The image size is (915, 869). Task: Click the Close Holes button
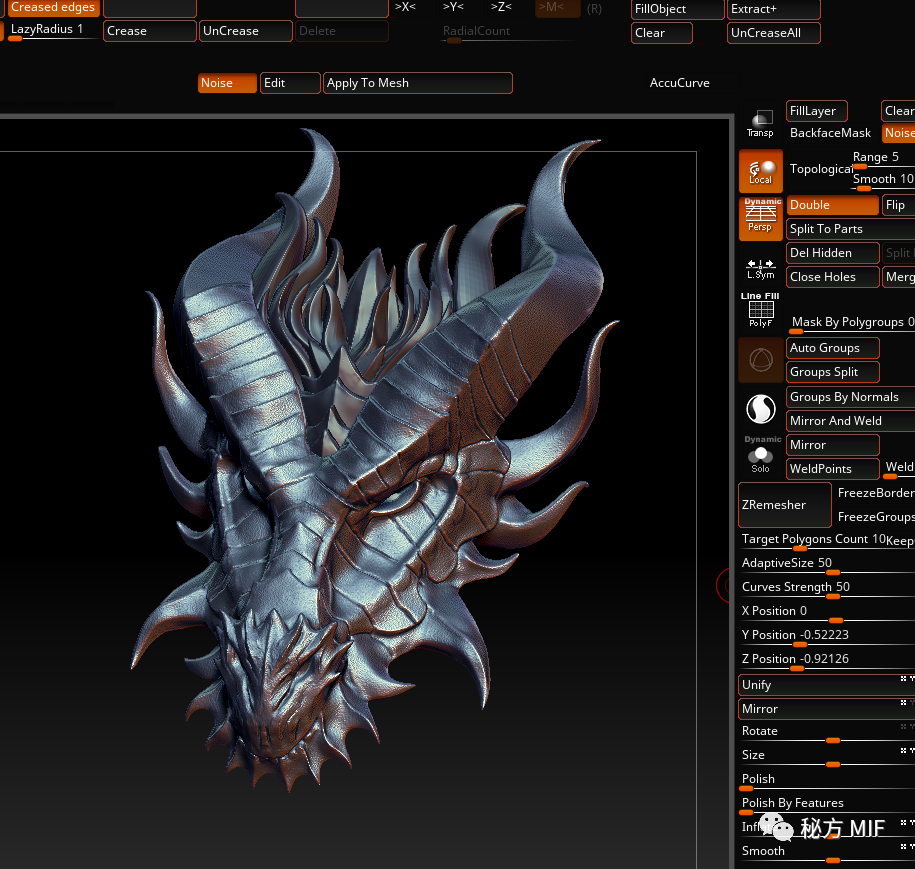(x=832, y=277)
